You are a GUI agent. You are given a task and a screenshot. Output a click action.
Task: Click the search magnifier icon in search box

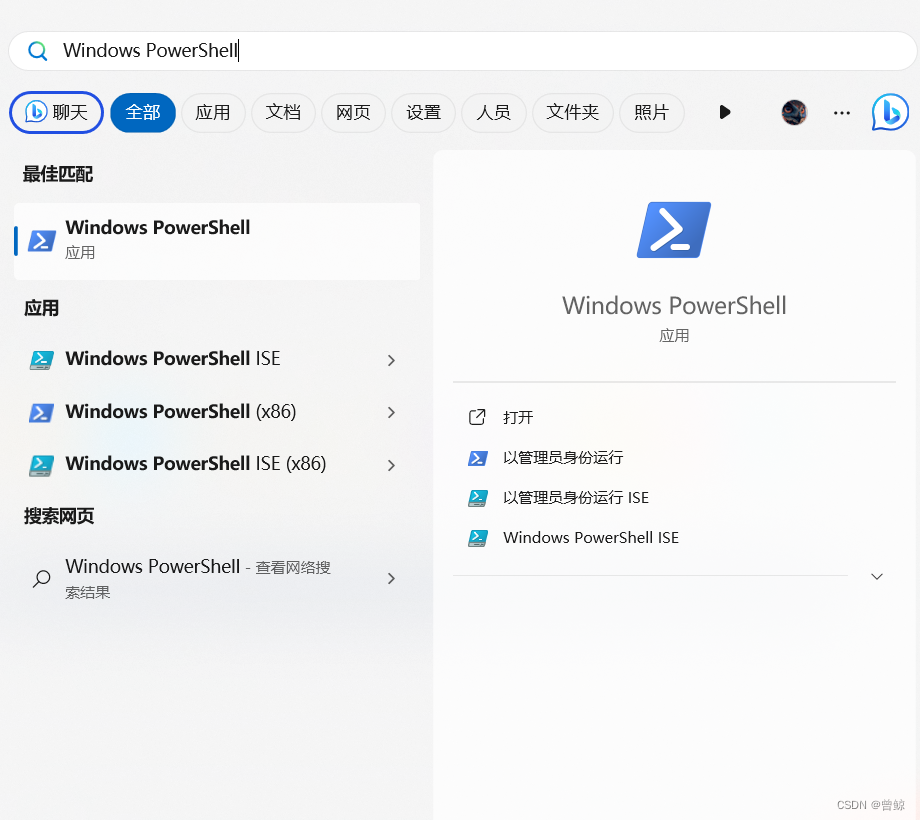(38, 51)
